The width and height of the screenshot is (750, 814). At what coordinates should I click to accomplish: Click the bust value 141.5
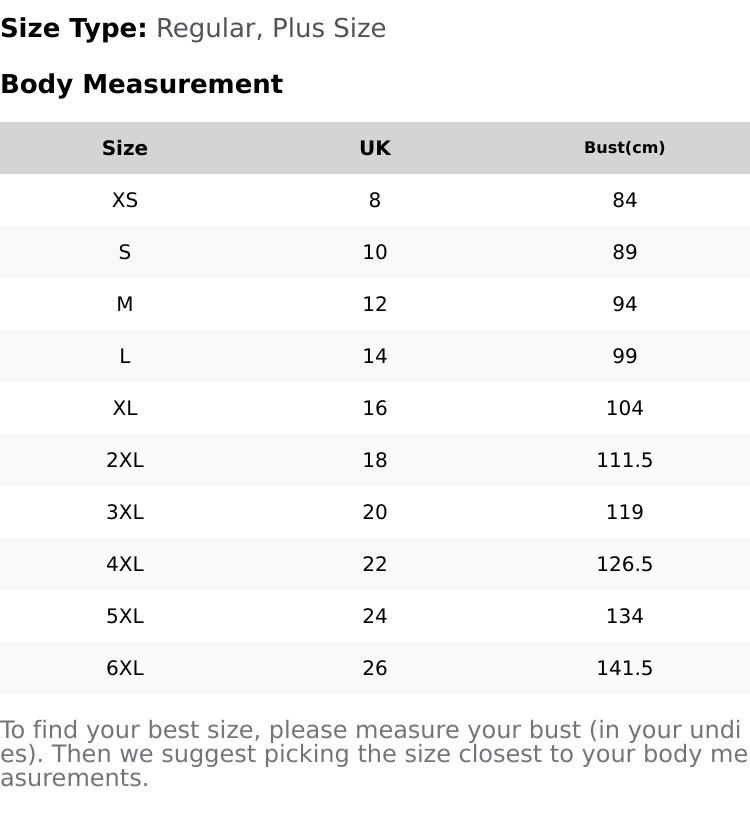tap(624, 668)
